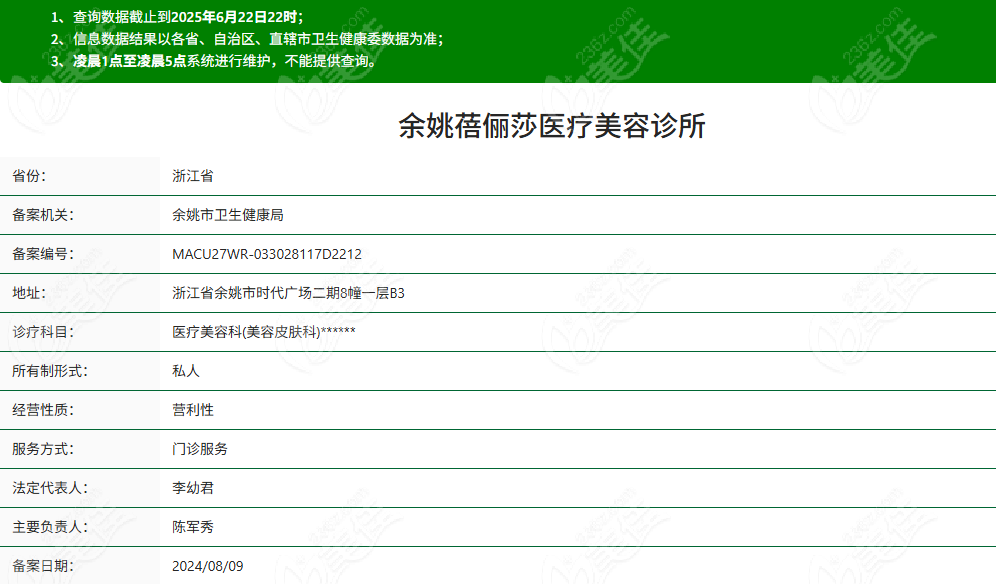The height and width of the screenshot is (584, 996).
Task: Click the label 法定代表人:
Action: [x=50, y=488]
